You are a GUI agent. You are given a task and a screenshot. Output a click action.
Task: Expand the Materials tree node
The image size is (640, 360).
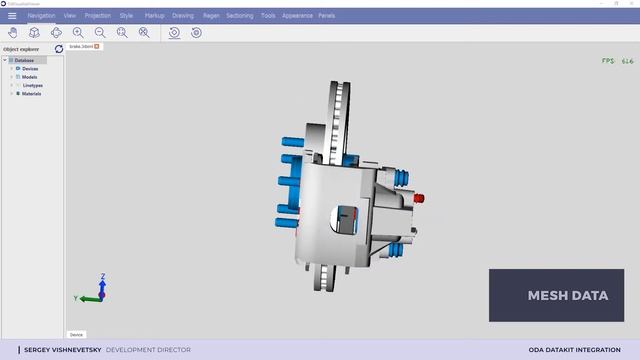click(11, 93)
